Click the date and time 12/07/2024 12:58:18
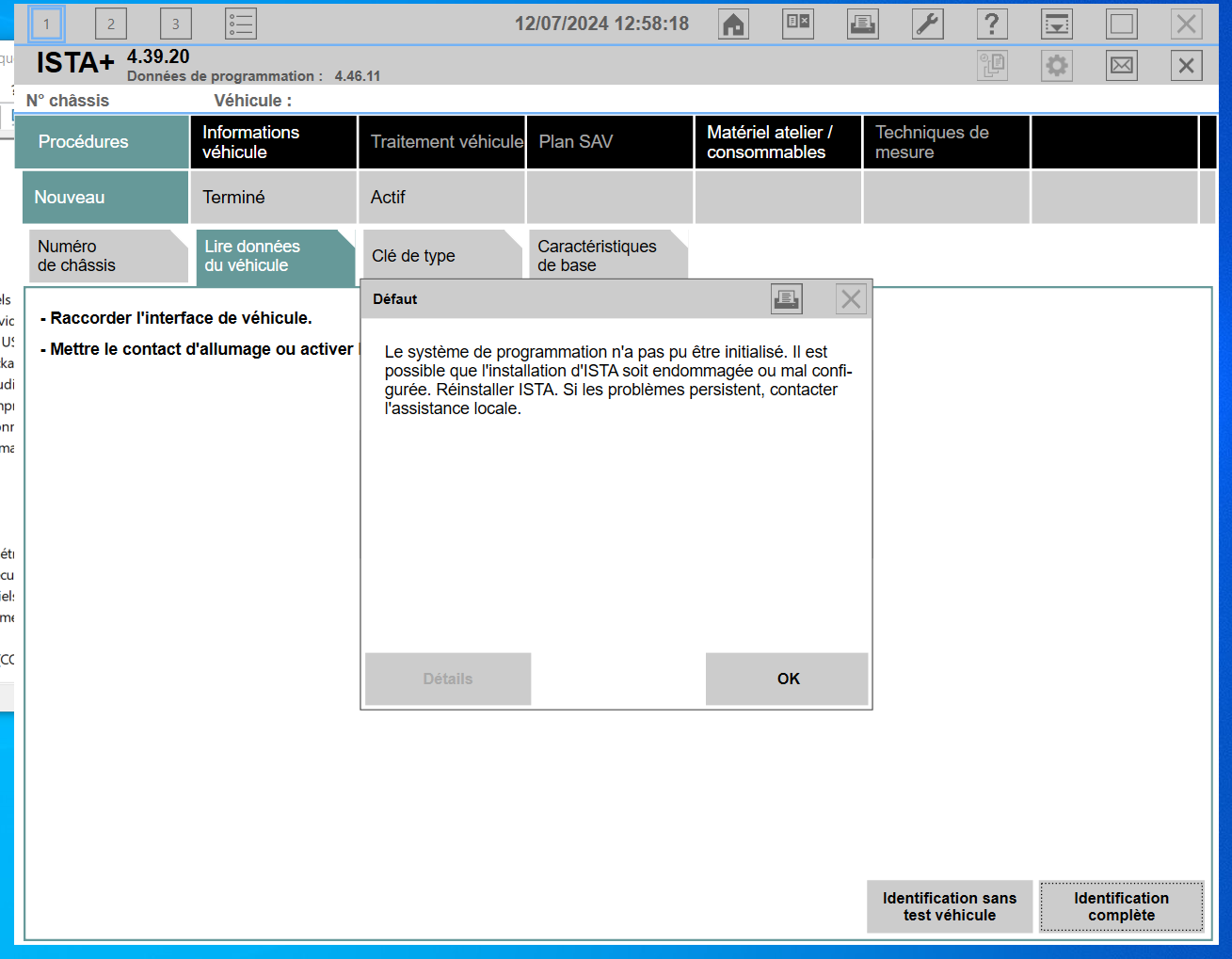The image size is (1232, 959). [x=601, y=24]
